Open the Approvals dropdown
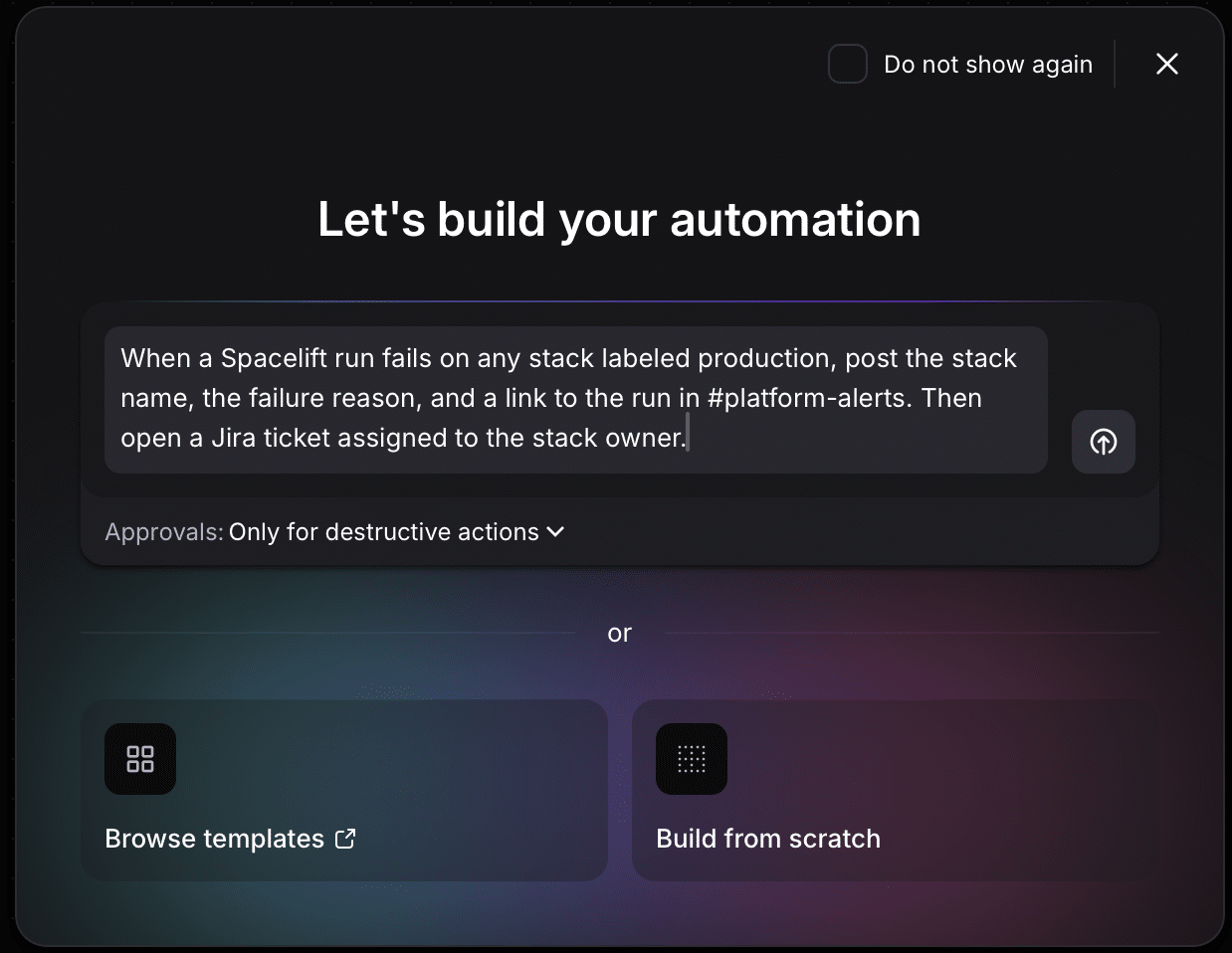The width and height of the screenshot is (1232, 953). 397,532
